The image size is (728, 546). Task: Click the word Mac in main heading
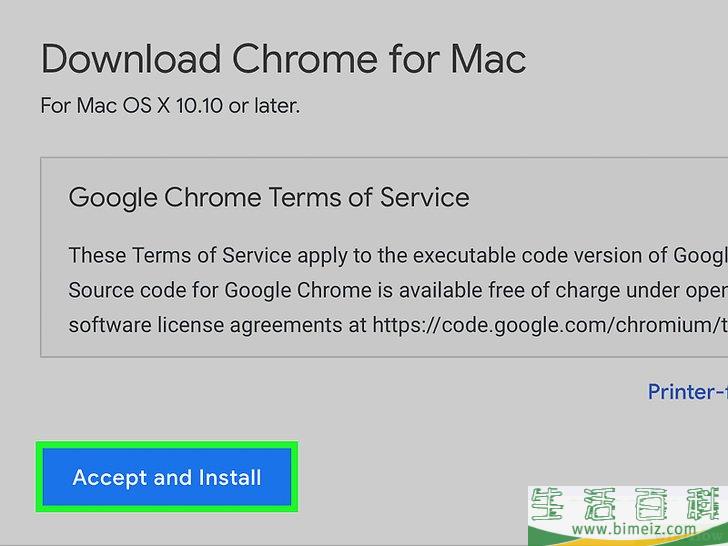pos(488,59)
